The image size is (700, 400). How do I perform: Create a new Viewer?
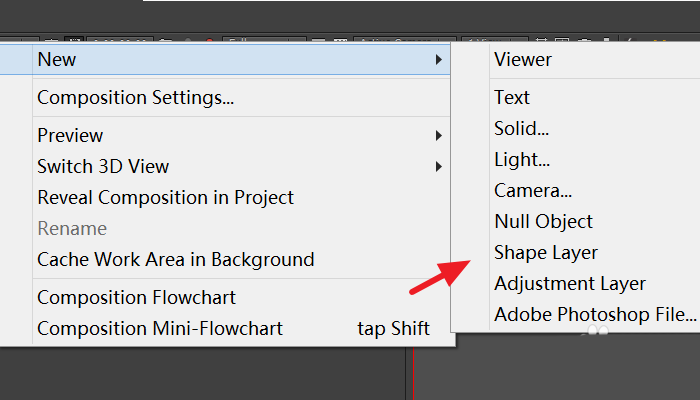[522, 60]
